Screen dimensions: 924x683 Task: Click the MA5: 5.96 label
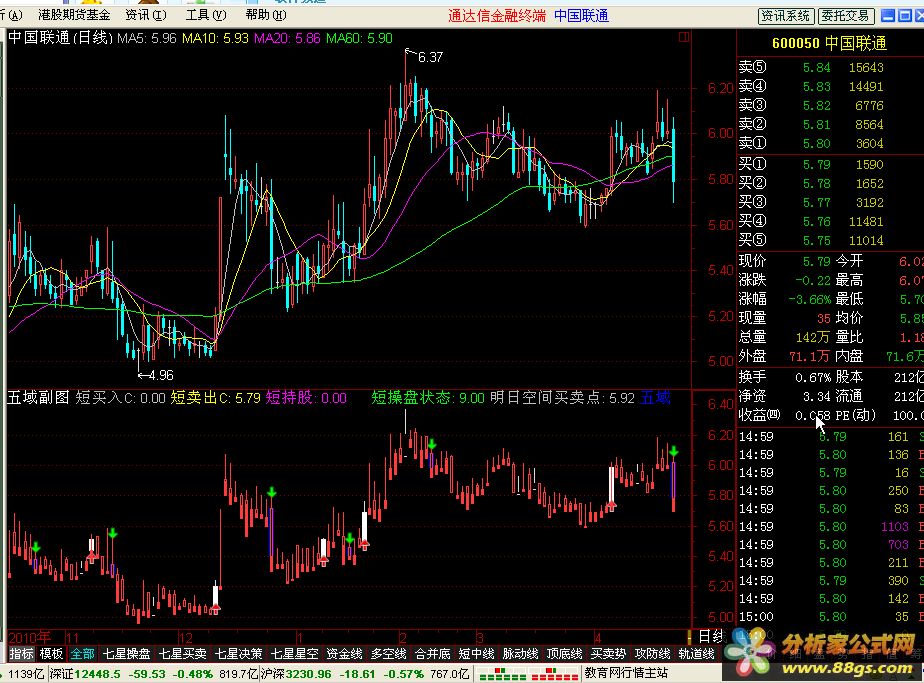147,38
